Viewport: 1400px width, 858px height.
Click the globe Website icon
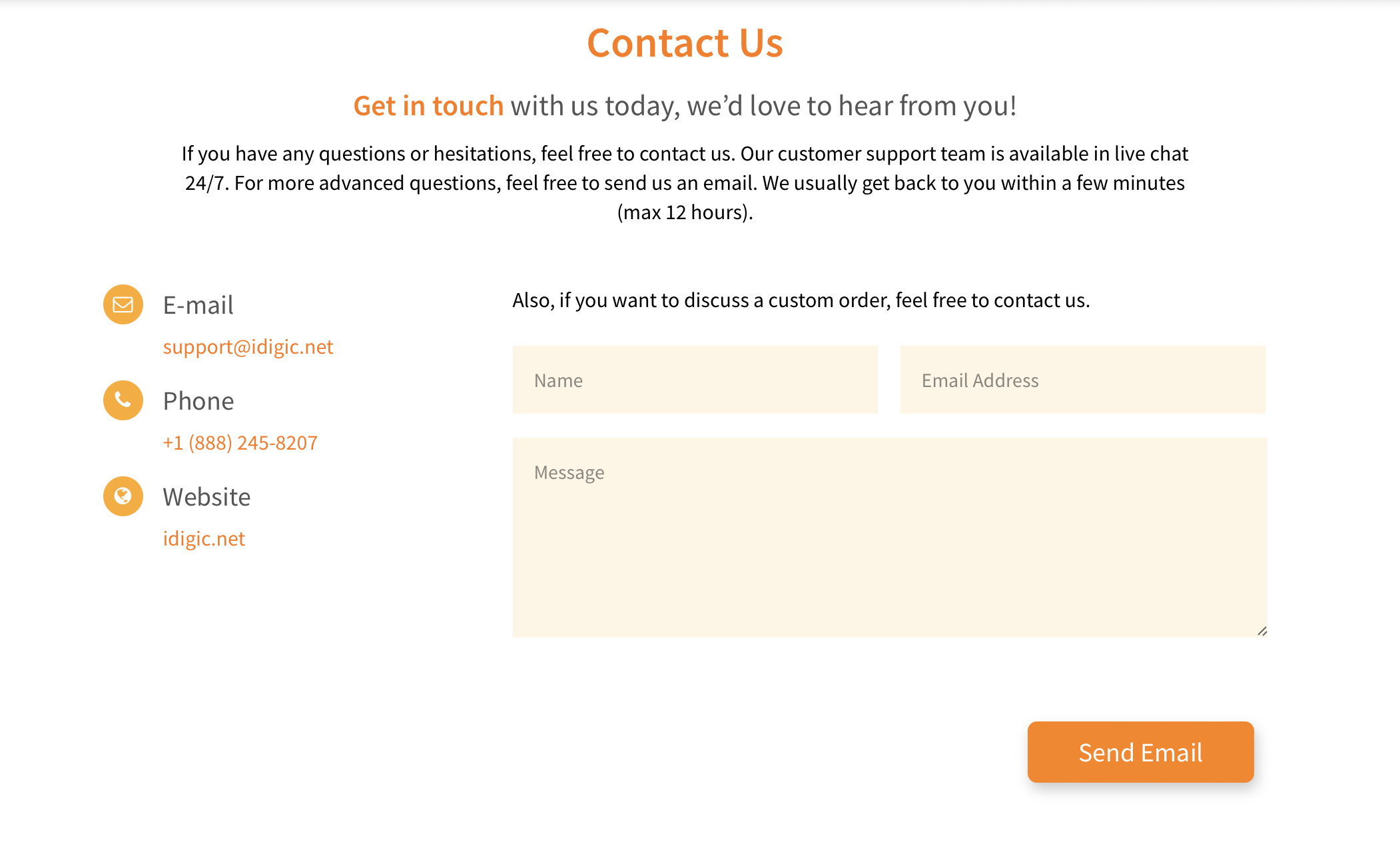pos(123,496)
